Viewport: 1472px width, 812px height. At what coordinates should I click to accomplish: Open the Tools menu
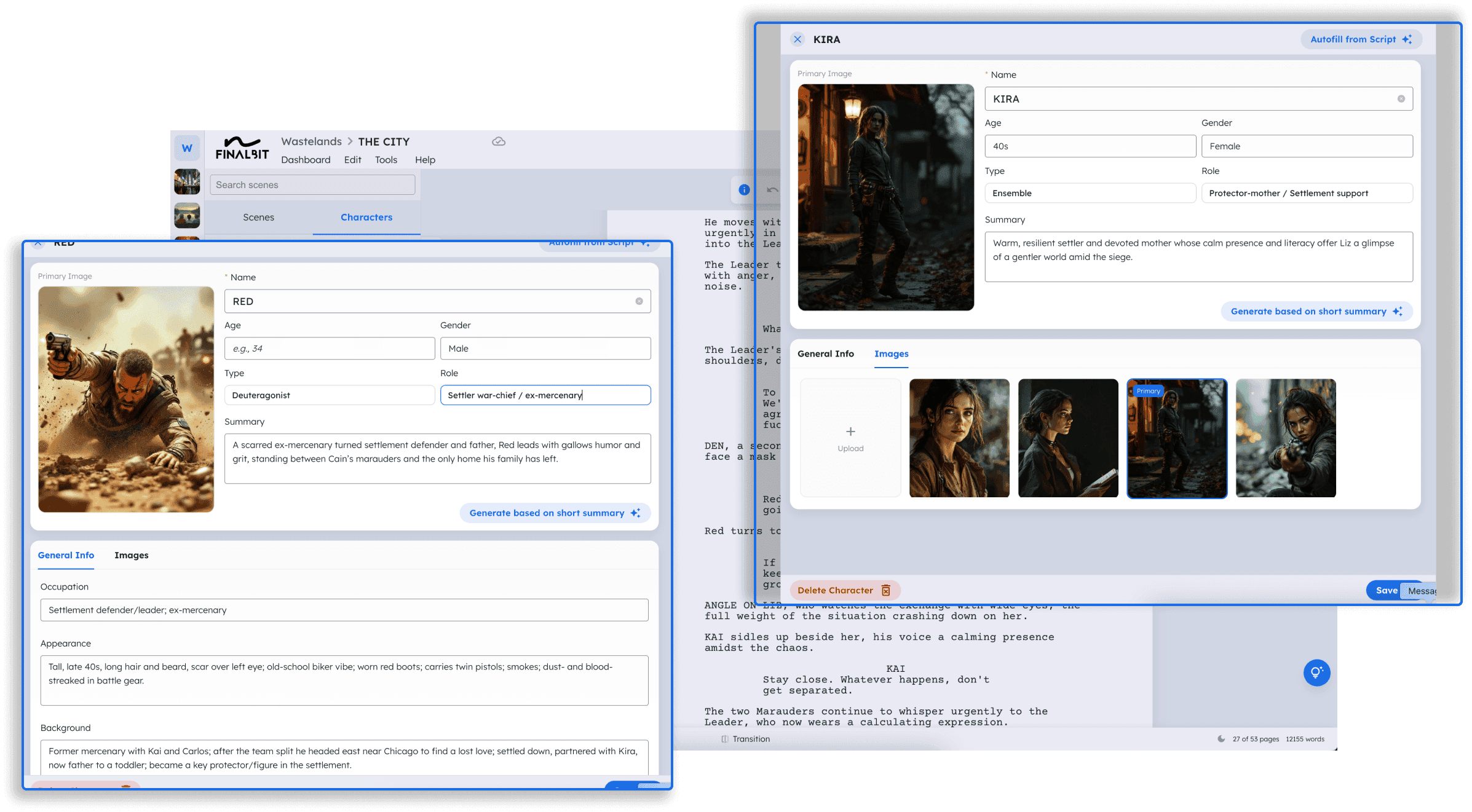coord(386,160)
